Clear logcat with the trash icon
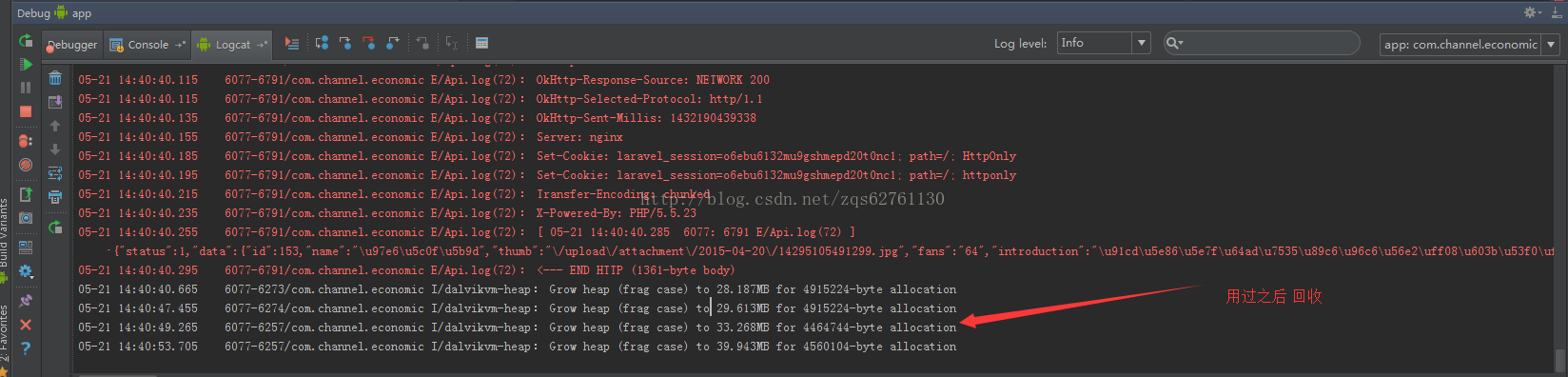Viewport: 1568px width, 377px height. click(x=55, y=78)
